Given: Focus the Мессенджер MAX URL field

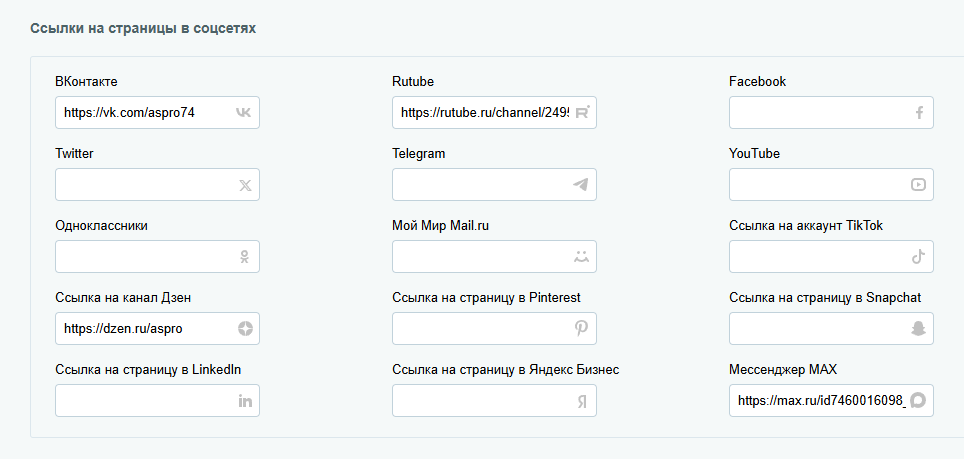Looking at the screenshot, I should click(831, 401).
